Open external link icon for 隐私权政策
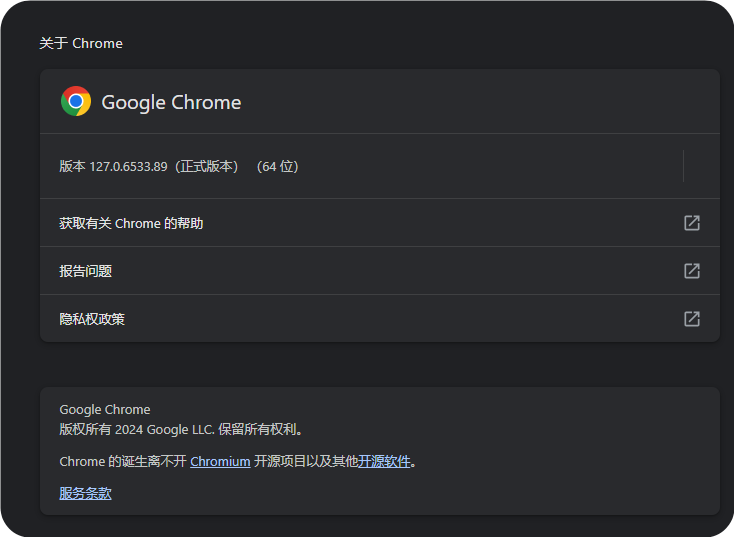734x537 pixels. point(692,319)
